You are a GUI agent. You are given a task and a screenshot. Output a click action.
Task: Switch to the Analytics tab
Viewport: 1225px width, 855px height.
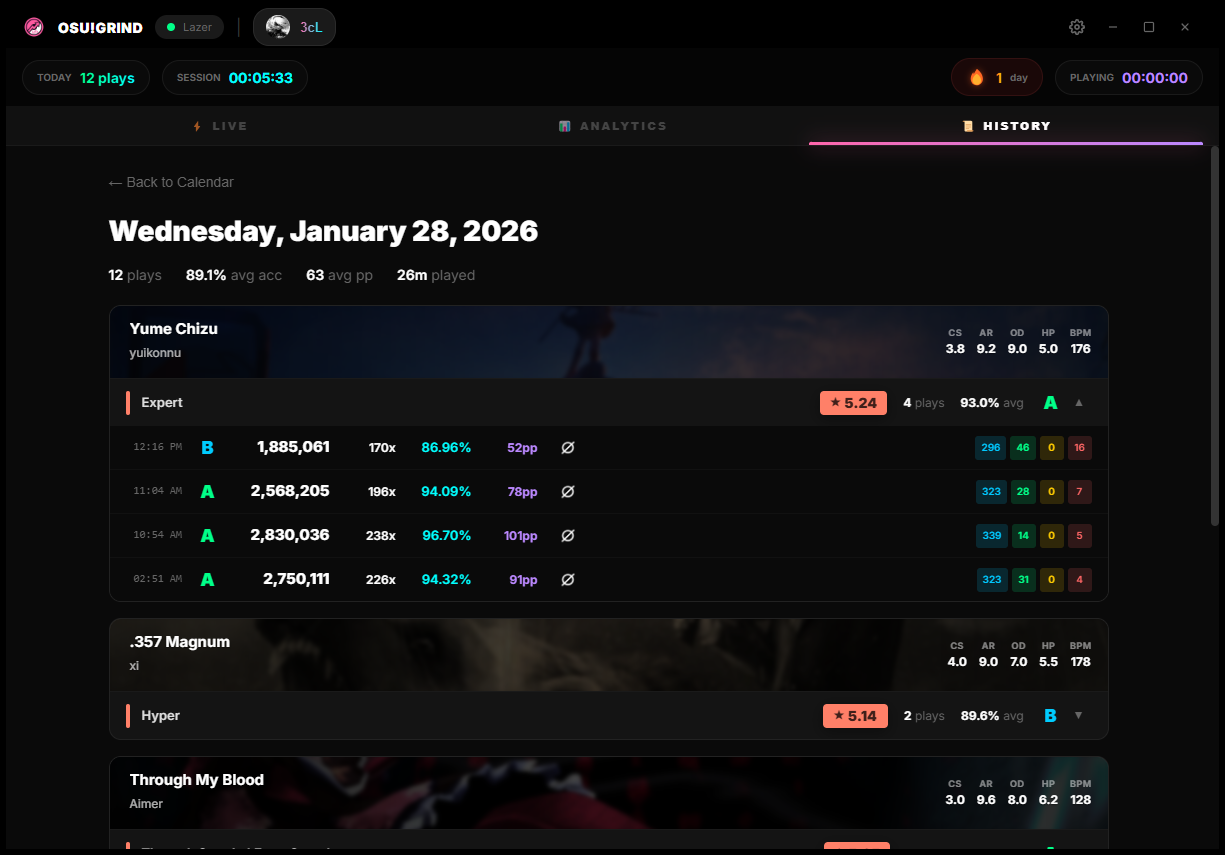coord(612,126)
